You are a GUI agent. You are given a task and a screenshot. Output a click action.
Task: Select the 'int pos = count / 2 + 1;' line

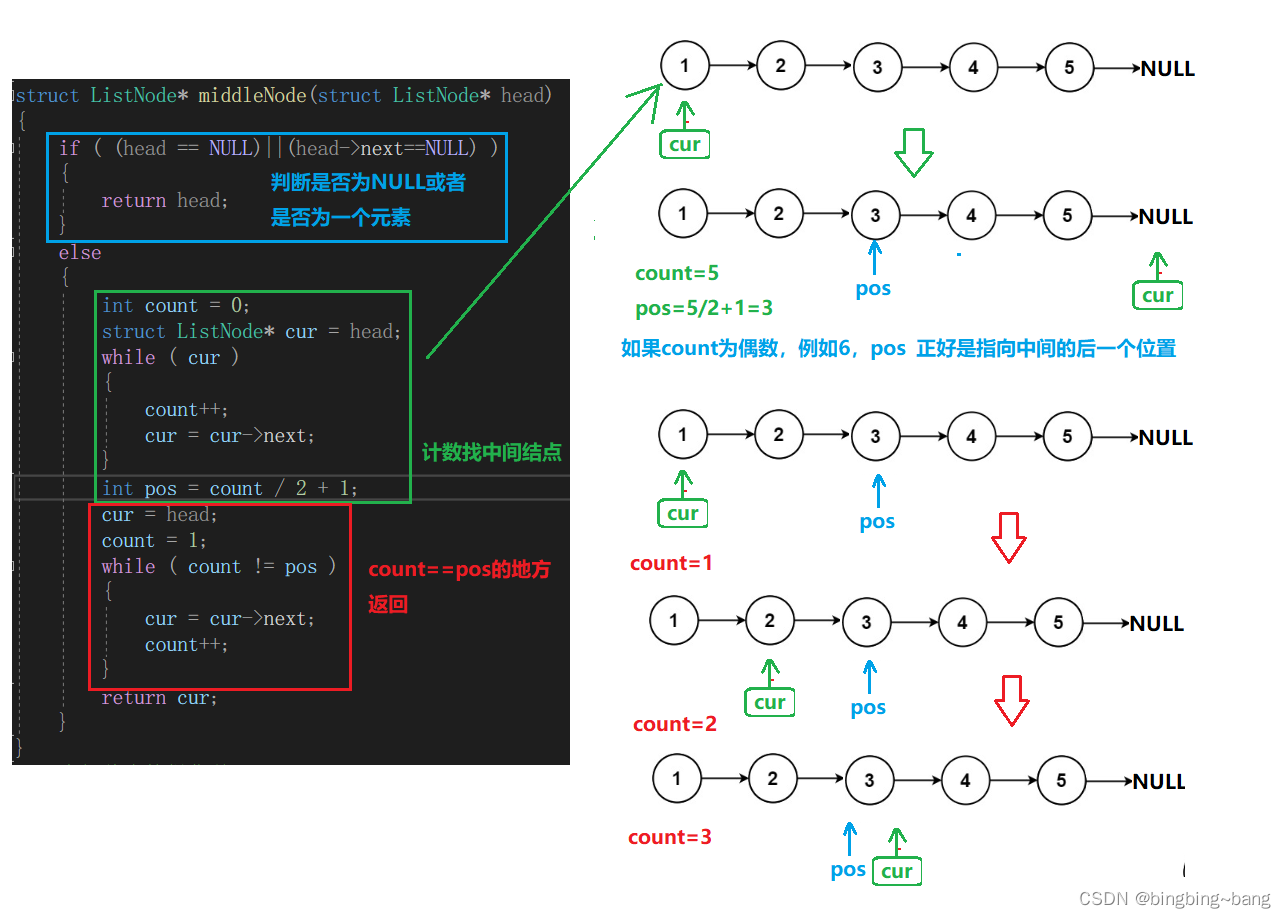click(230, 488)
